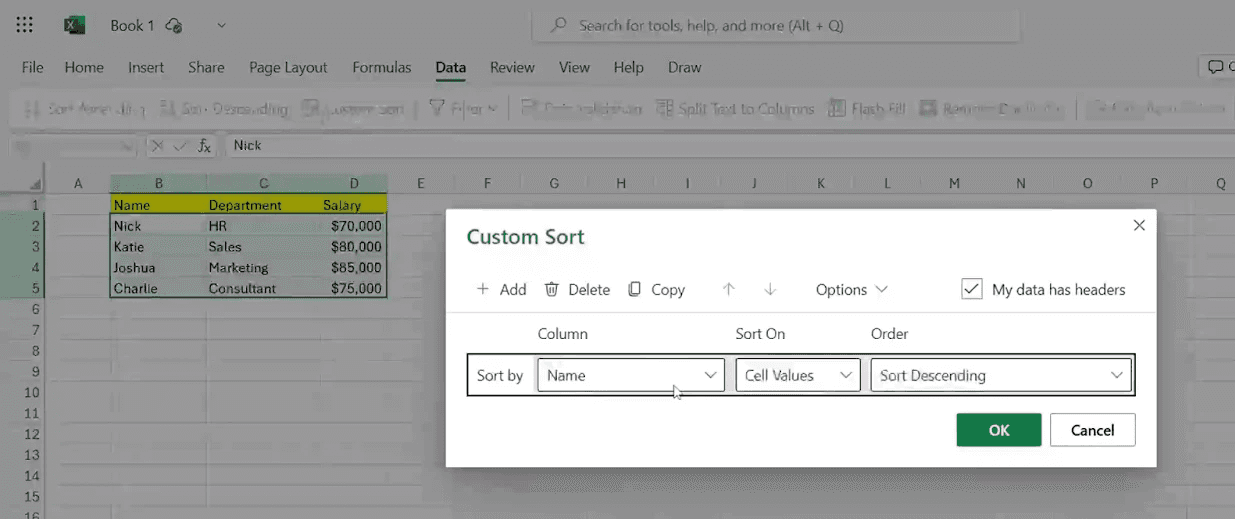Open the Column dropdown showing Name
Image resolution: width=1235 pixels, height=519 pixels.
pos(630,375)
